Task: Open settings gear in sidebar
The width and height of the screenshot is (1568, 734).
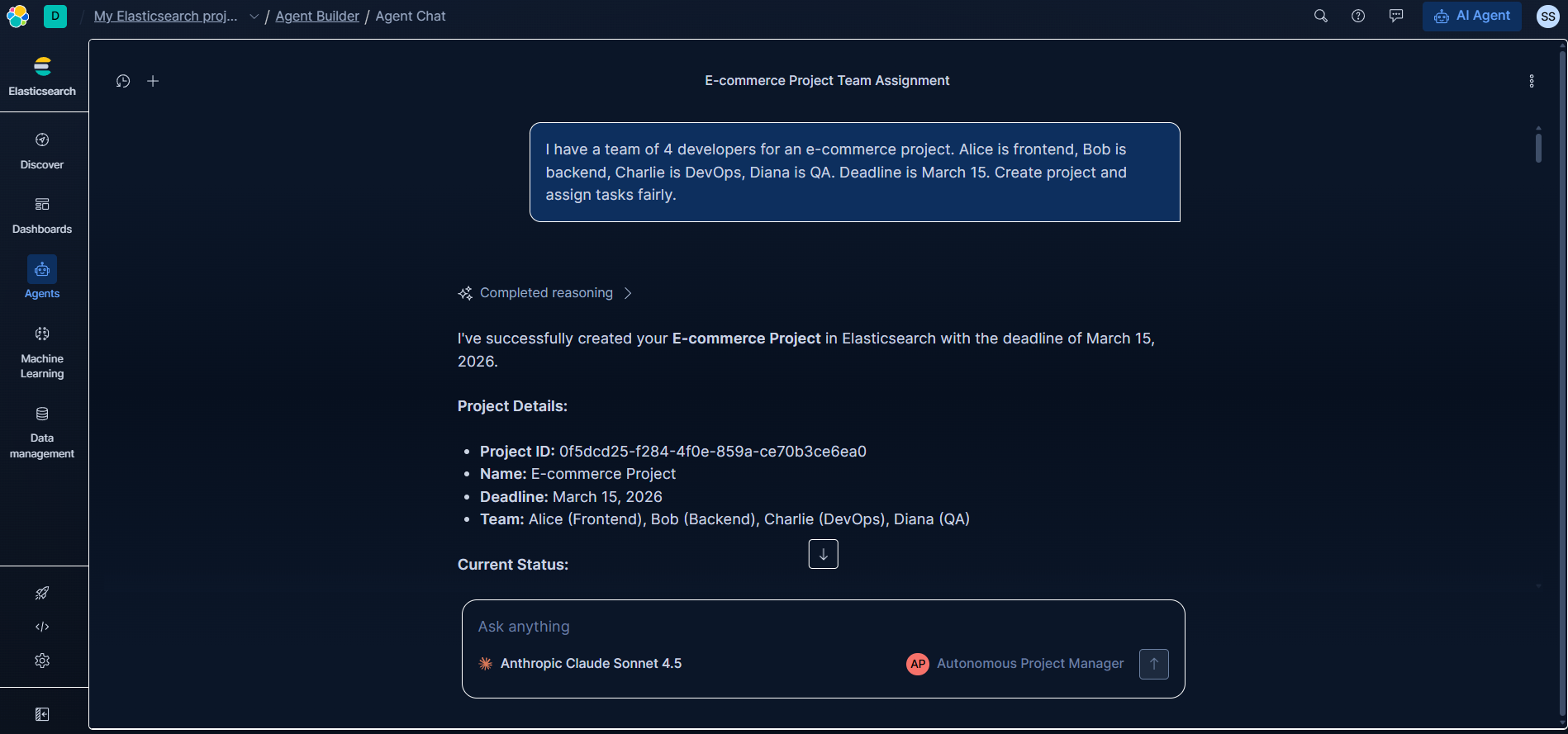Action: pos(42,661)
